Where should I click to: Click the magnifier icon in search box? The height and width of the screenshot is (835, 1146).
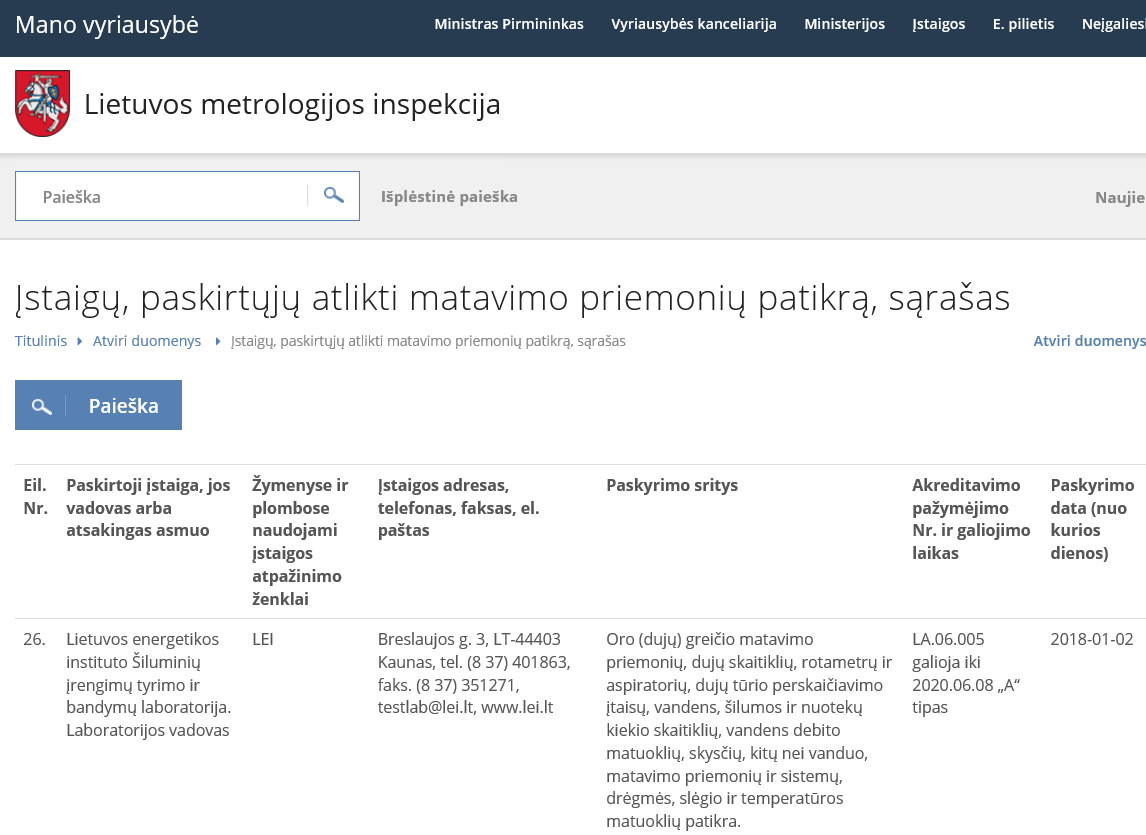[334, 196]
